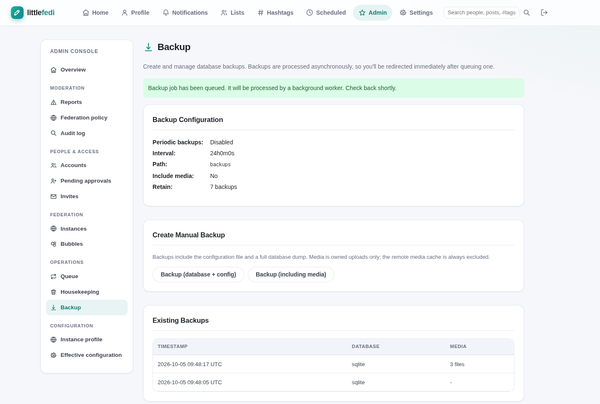
Task: Start a database + config backup
Action: [x=198, y=274]
